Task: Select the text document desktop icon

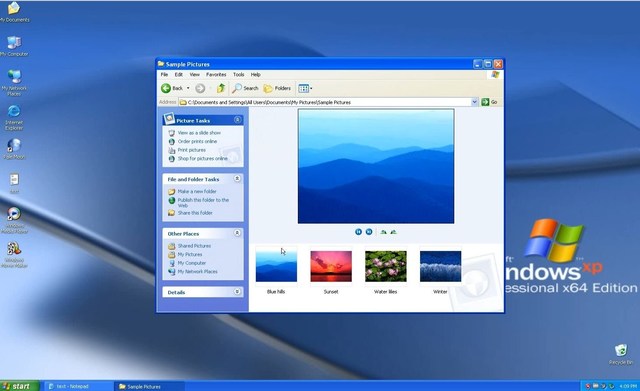Action: pos(14,183)
